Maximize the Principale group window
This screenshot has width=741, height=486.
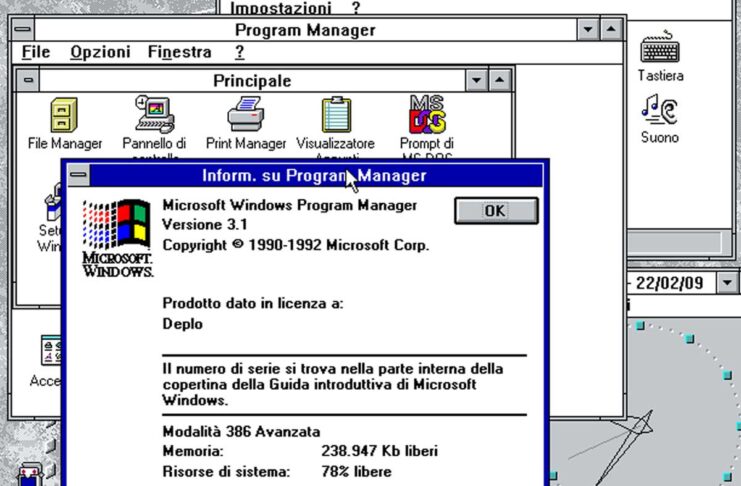click(500, 80)
